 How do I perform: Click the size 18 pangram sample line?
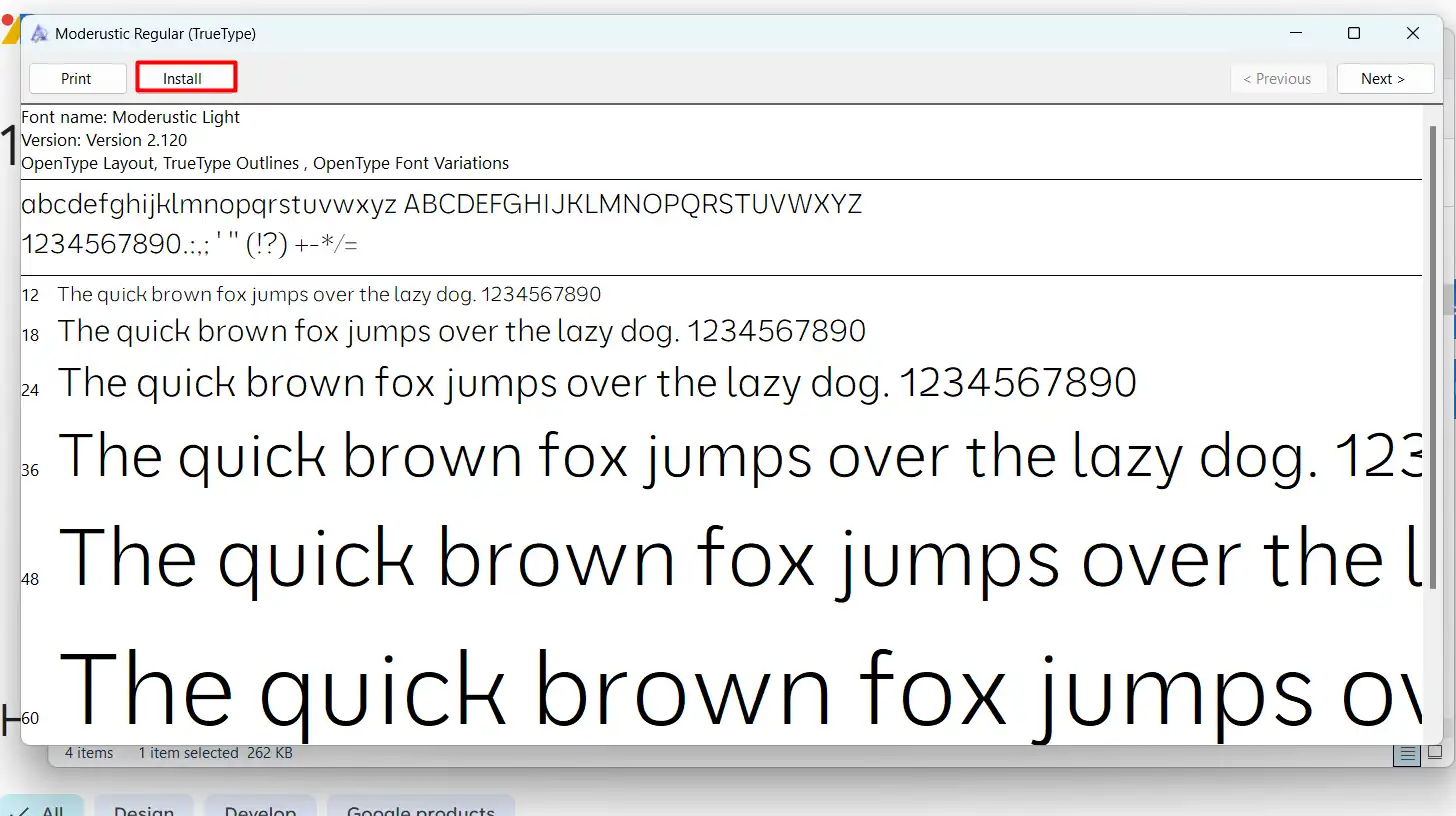point(462,331)
